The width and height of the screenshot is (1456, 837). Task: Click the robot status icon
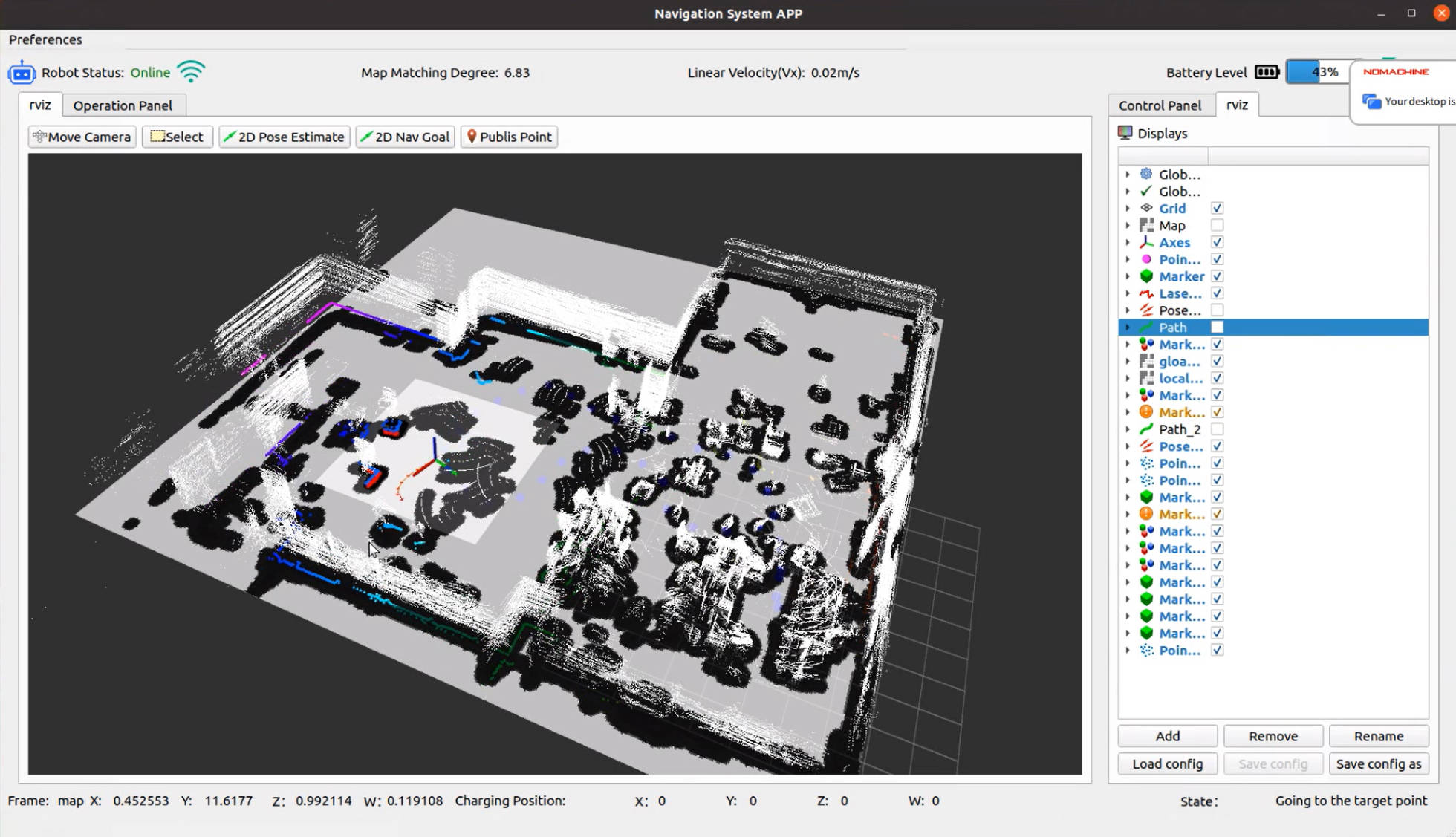pyautogui.click(x=22, y=73)
